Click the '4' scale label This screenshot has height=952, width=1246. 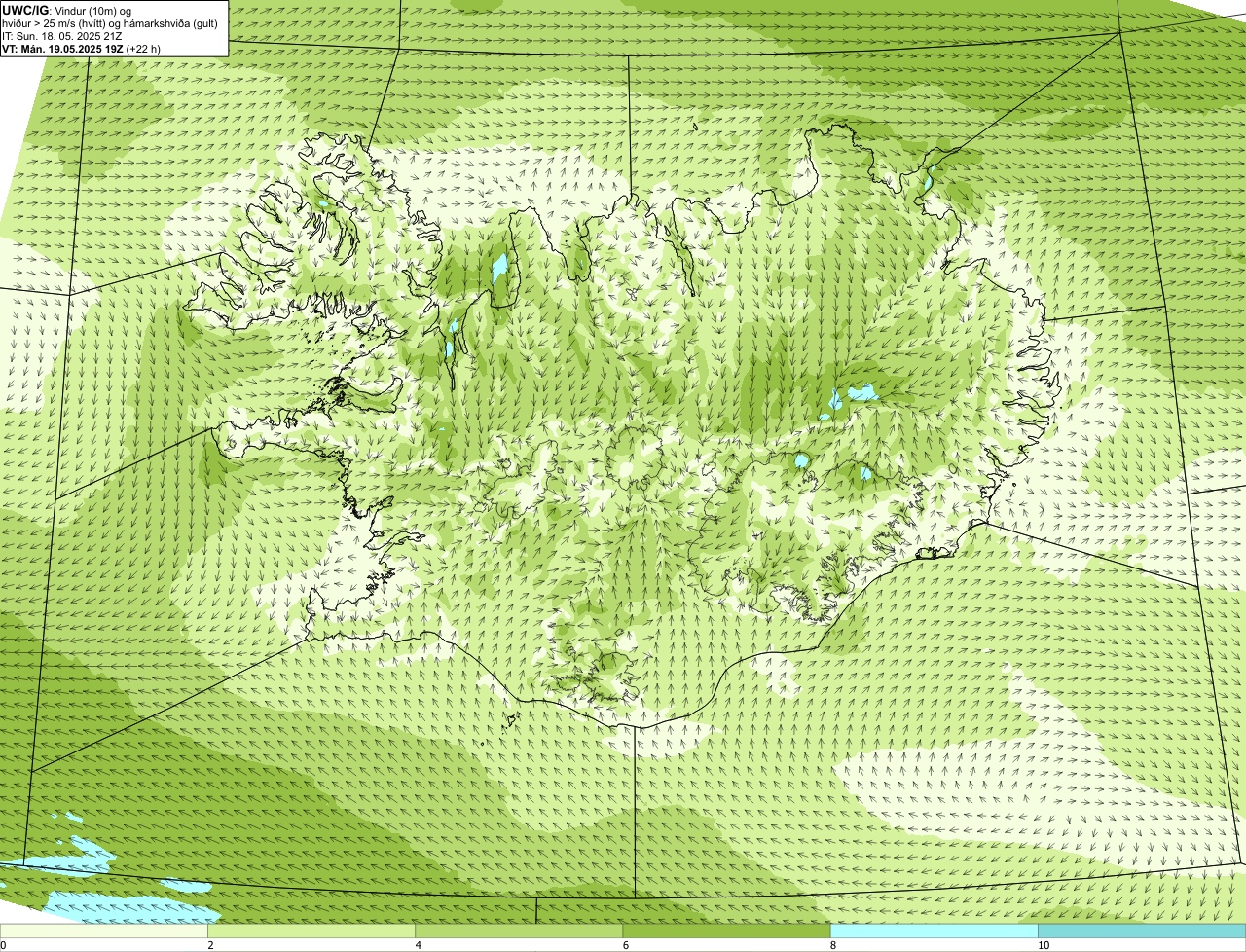(418, 946)
